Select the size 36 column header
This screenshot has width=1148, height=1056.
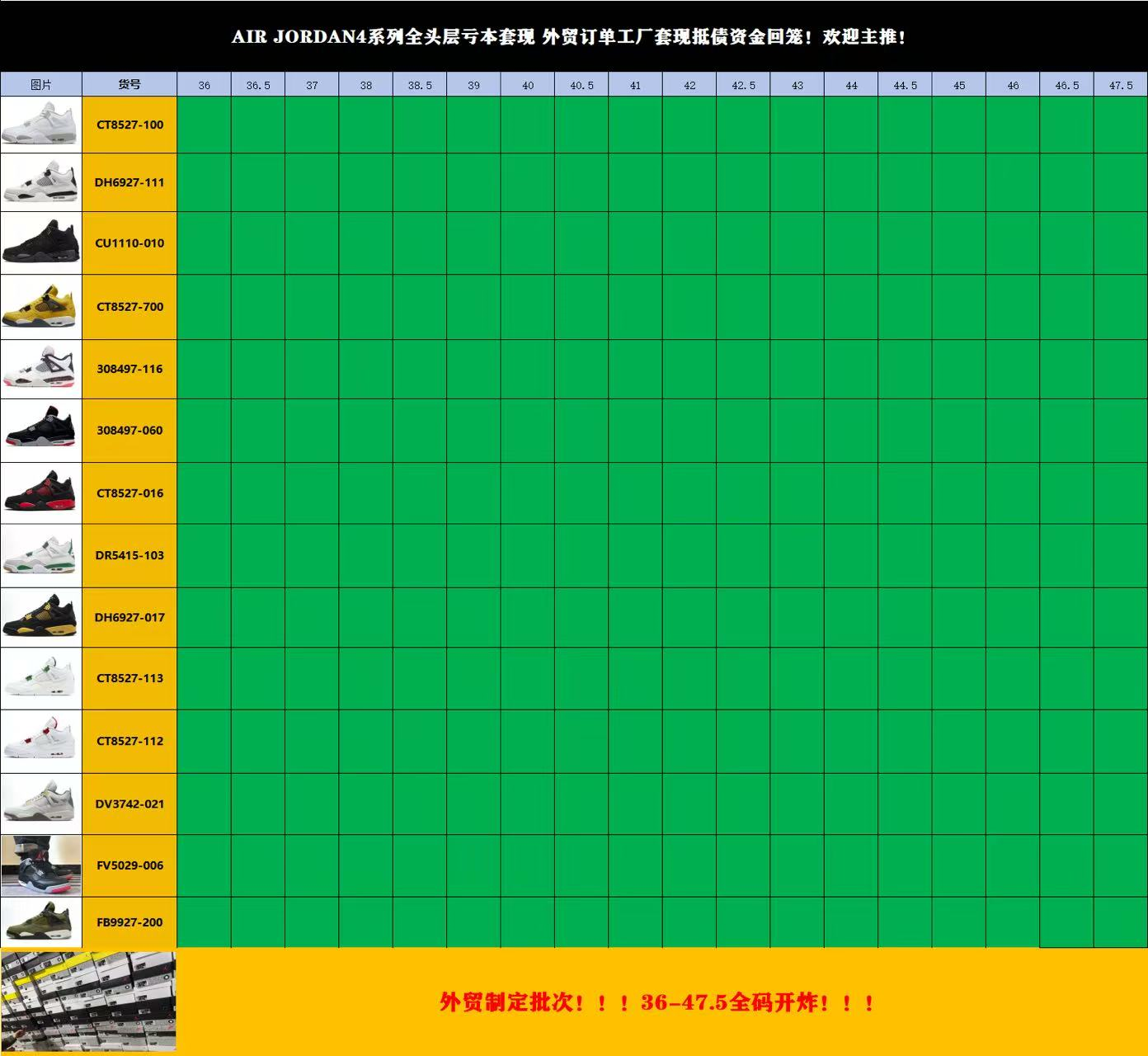click(x=204, y=85)
